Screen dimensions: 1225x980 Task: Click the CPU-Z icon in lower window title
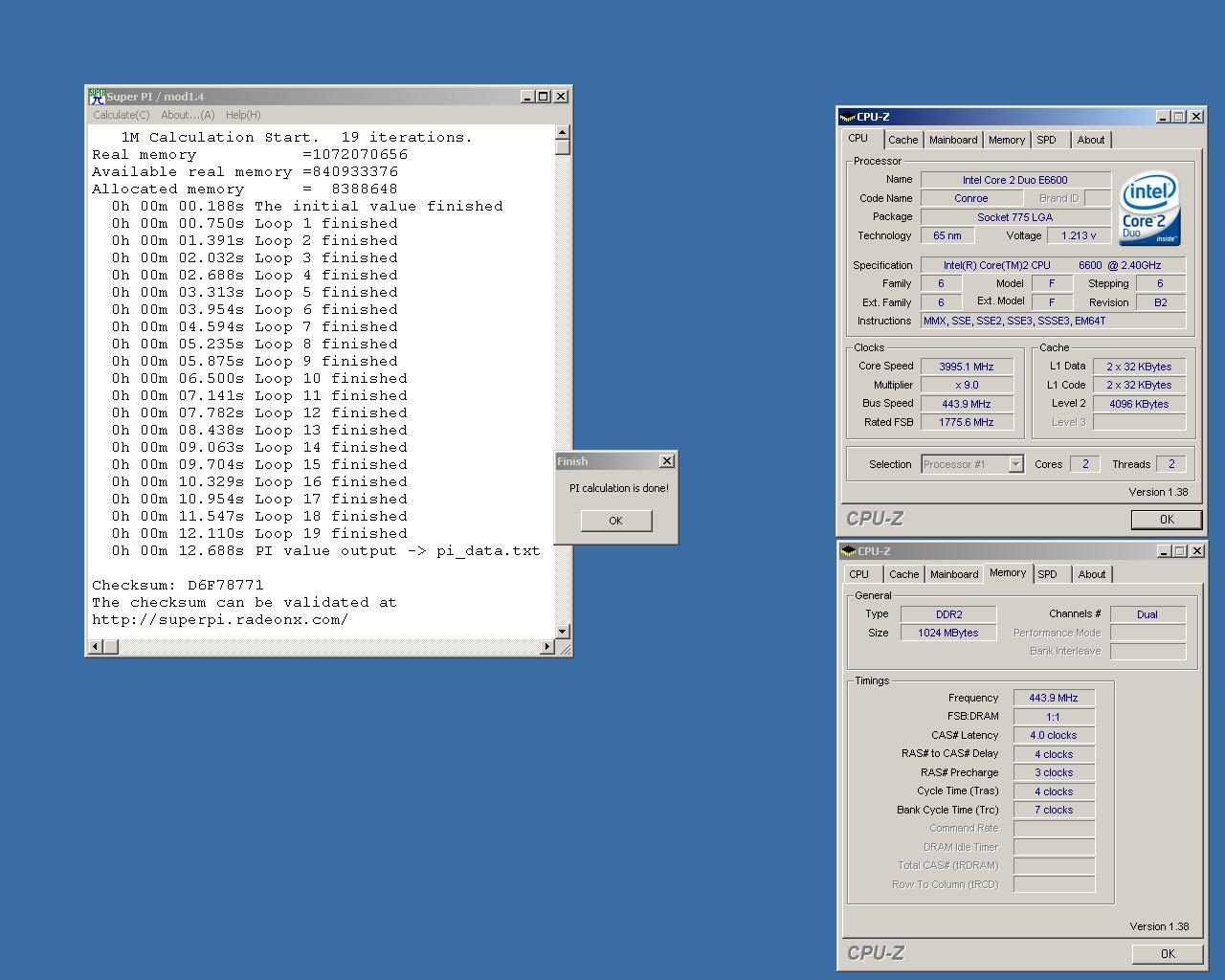tap(848, 551)
